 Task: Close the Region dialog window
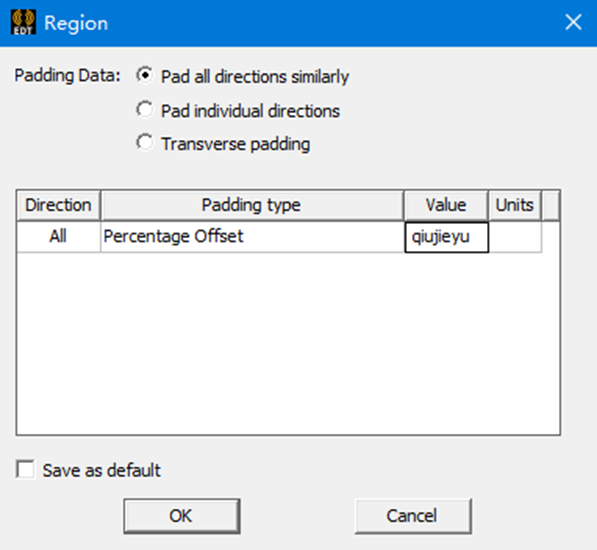(x=573, y=22)
